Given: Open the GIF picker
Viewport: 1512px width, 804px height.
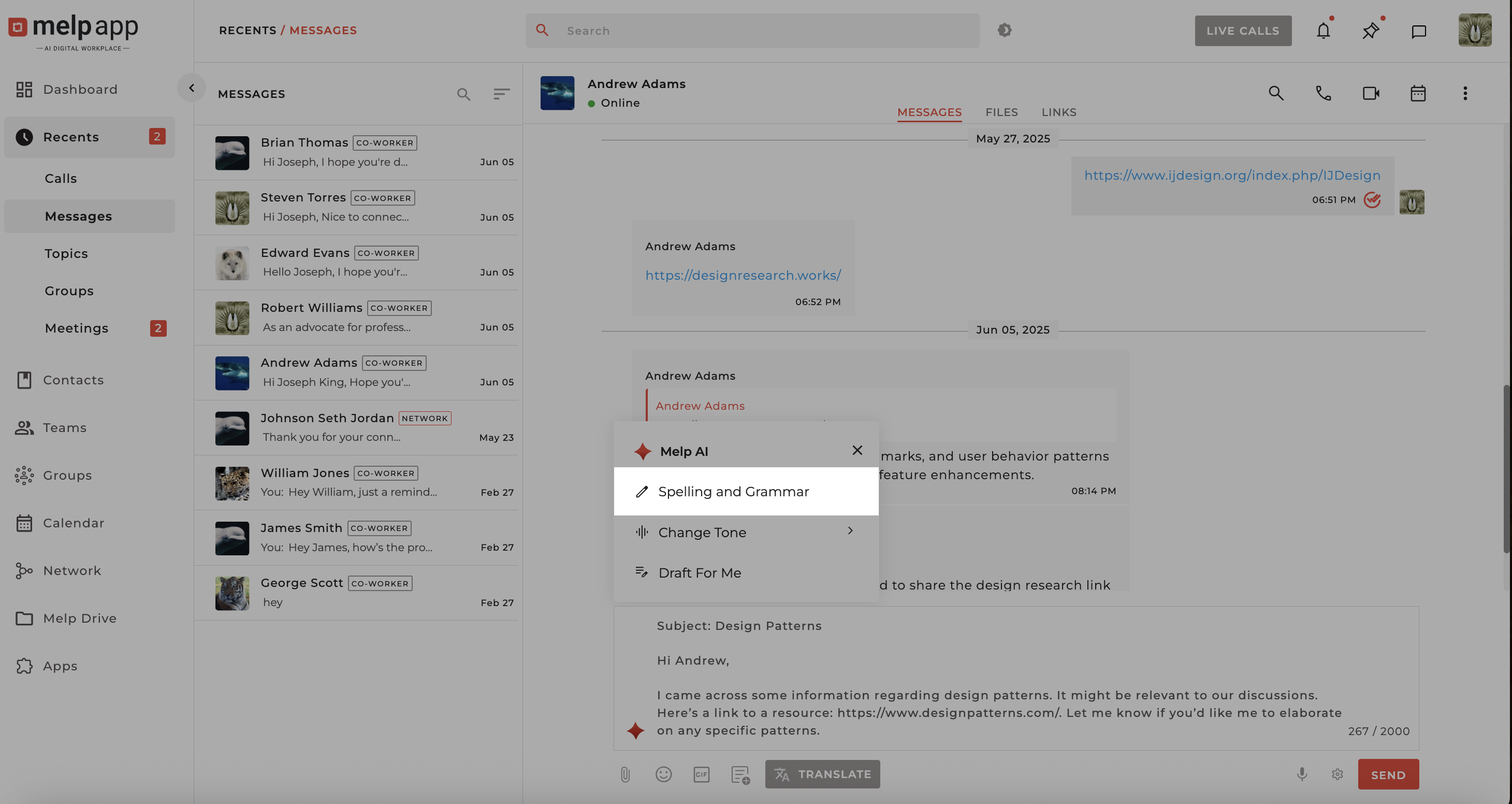Looking at the screenshot, I should [702, 774].
